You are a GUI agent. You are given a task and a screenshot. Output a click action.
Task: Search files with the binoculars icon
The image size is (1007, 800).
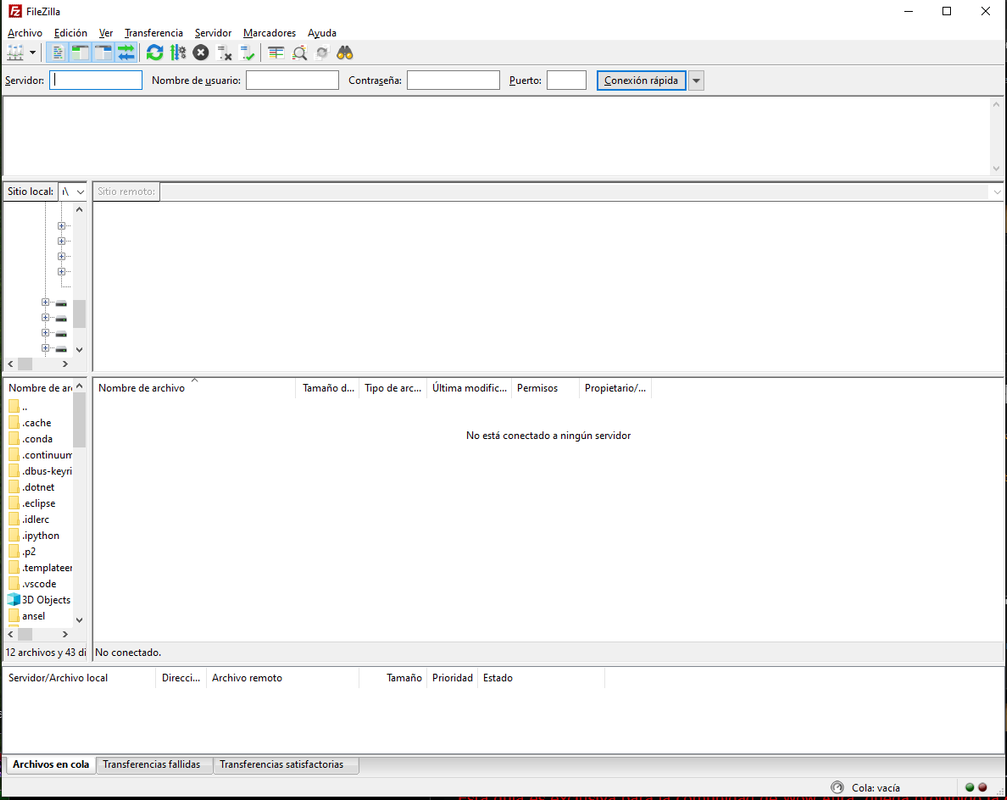coord(346,53)
